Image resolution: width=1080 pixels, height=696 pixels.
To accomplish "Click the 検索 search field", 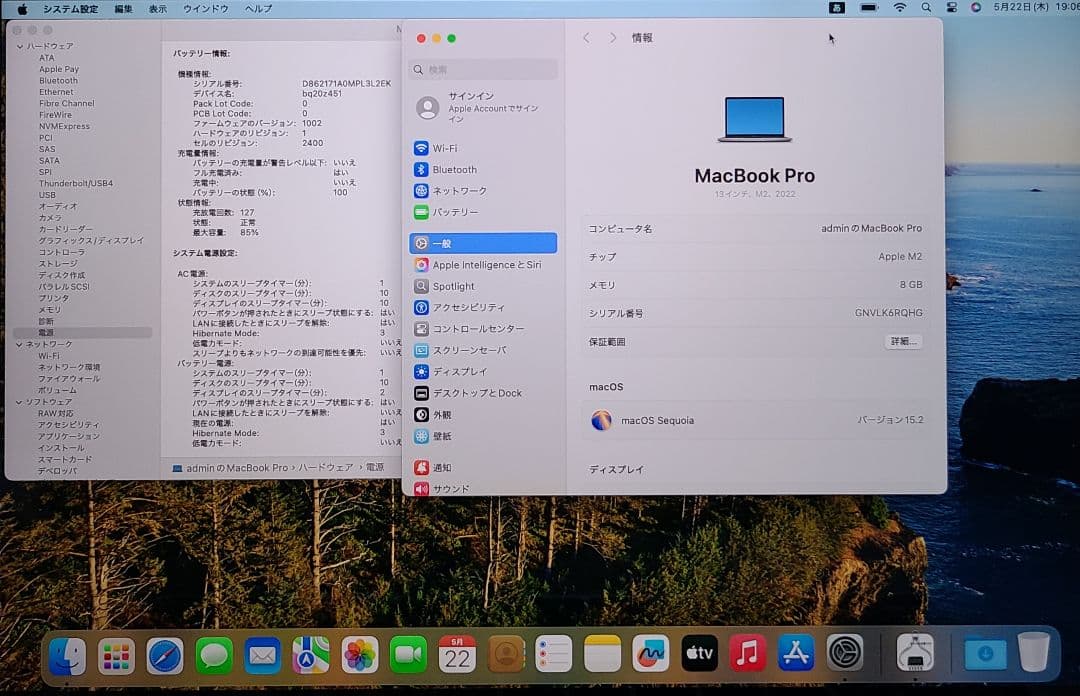I will pos(483,69).
